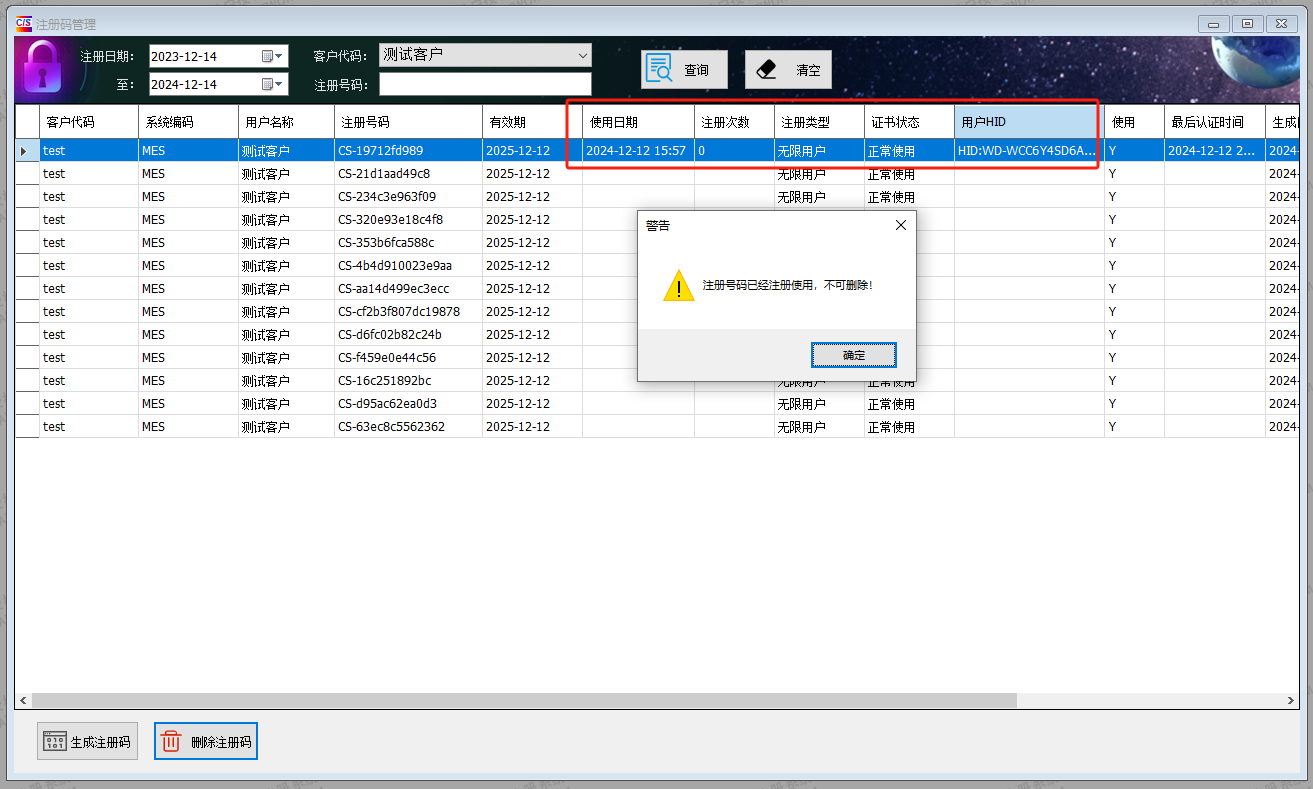1313x789 pixels.
Task: Click the row indicator arrow of first row
Action: click(x=26, y=151)
